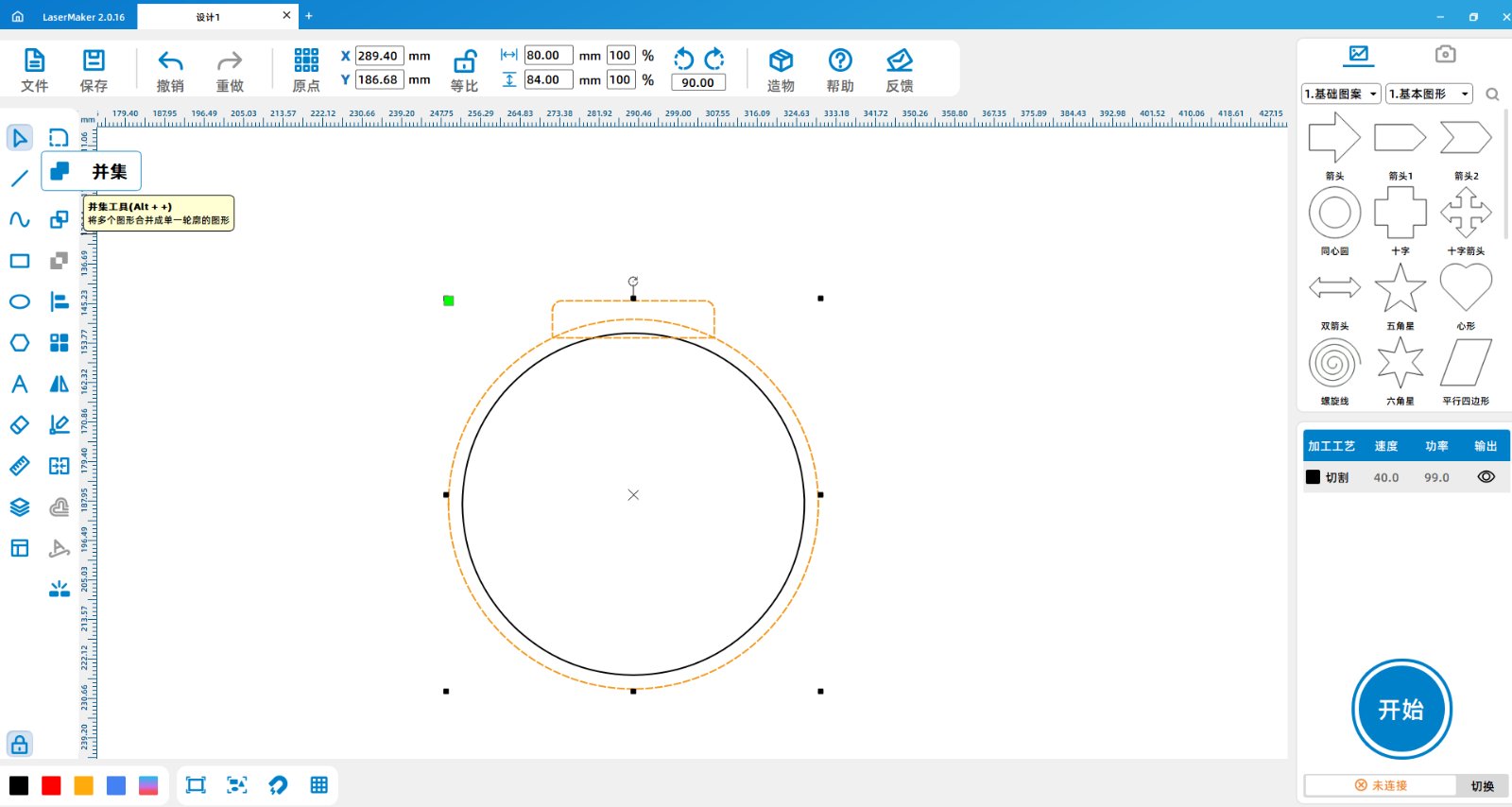Click the mirror flip tool

[59, 384]
